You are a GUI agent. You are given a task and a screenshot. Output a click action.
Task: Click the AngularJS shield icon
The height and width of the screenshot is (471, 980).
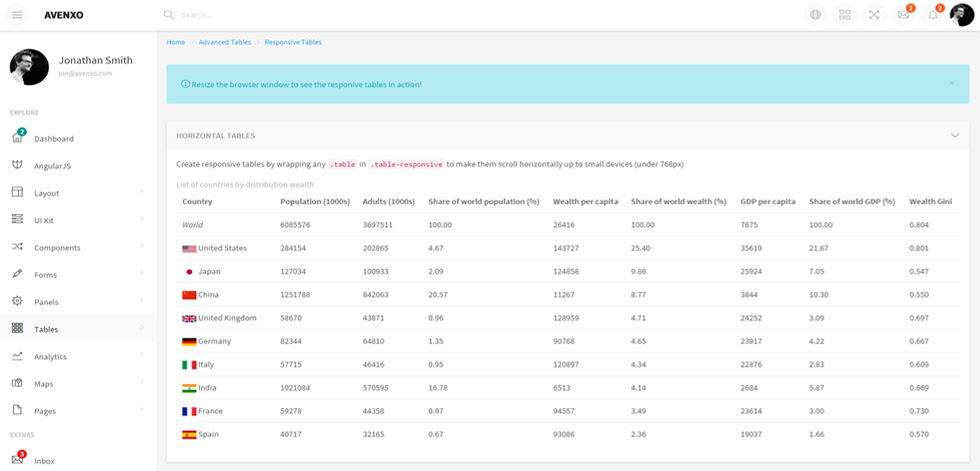17,166
